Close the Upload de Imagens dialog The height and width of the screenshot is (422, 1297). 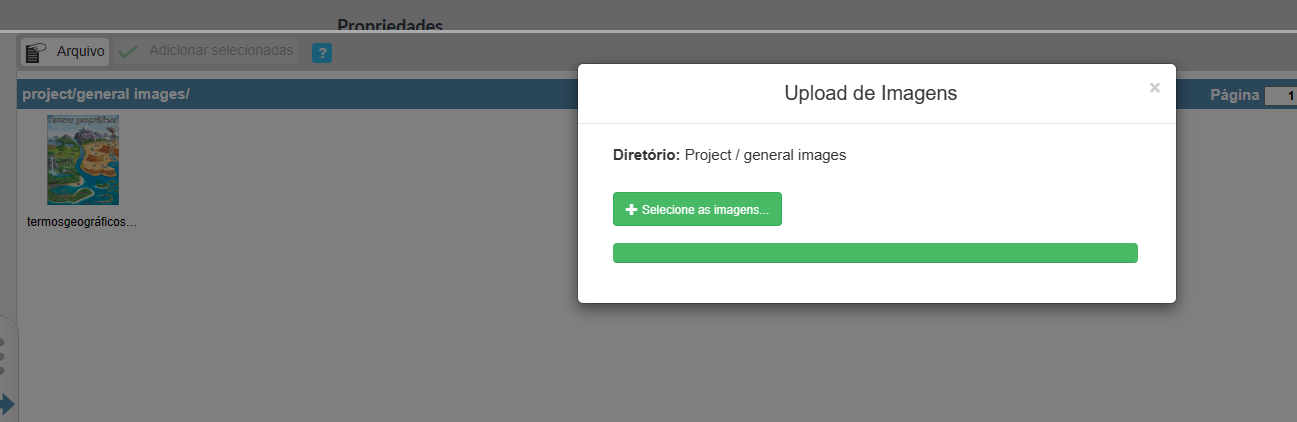(x=1155, y=88)
